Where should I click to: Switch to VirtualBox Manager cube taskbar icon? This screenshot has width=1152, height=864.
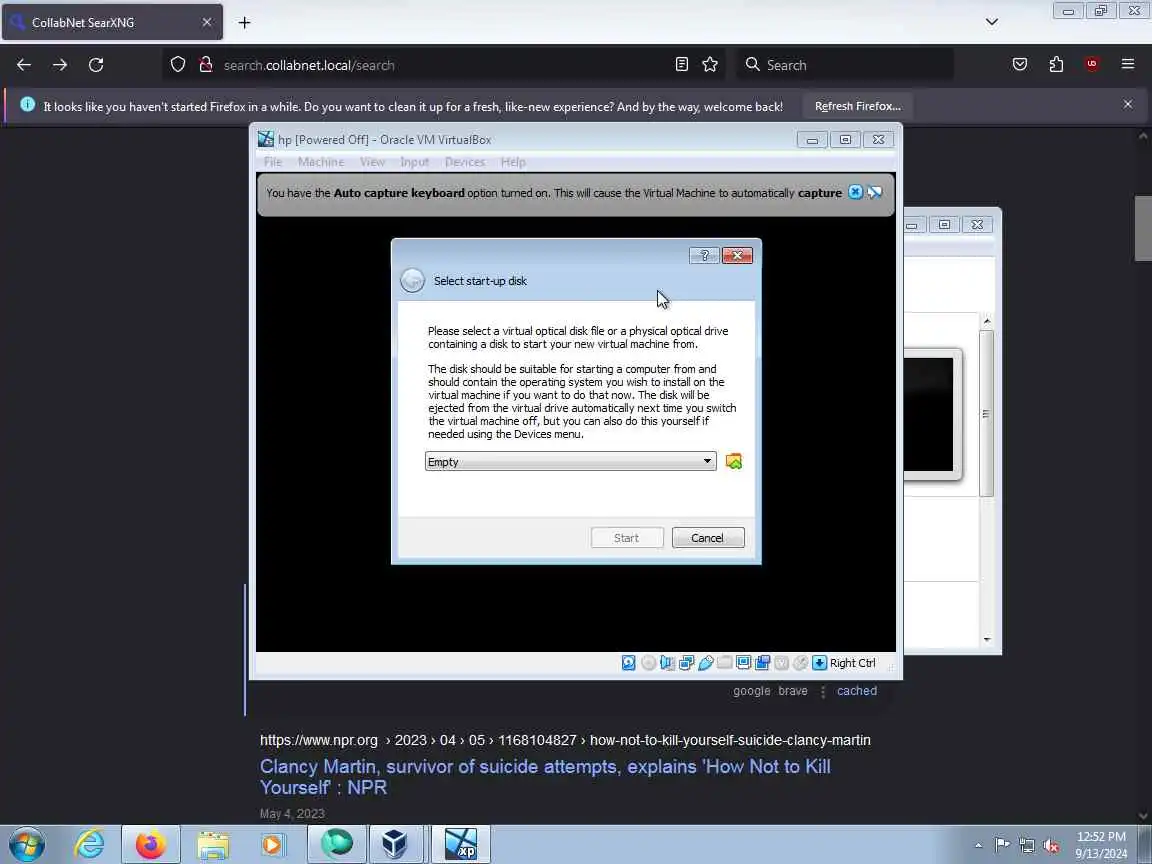pyautogui.click(x=395, y=844)
